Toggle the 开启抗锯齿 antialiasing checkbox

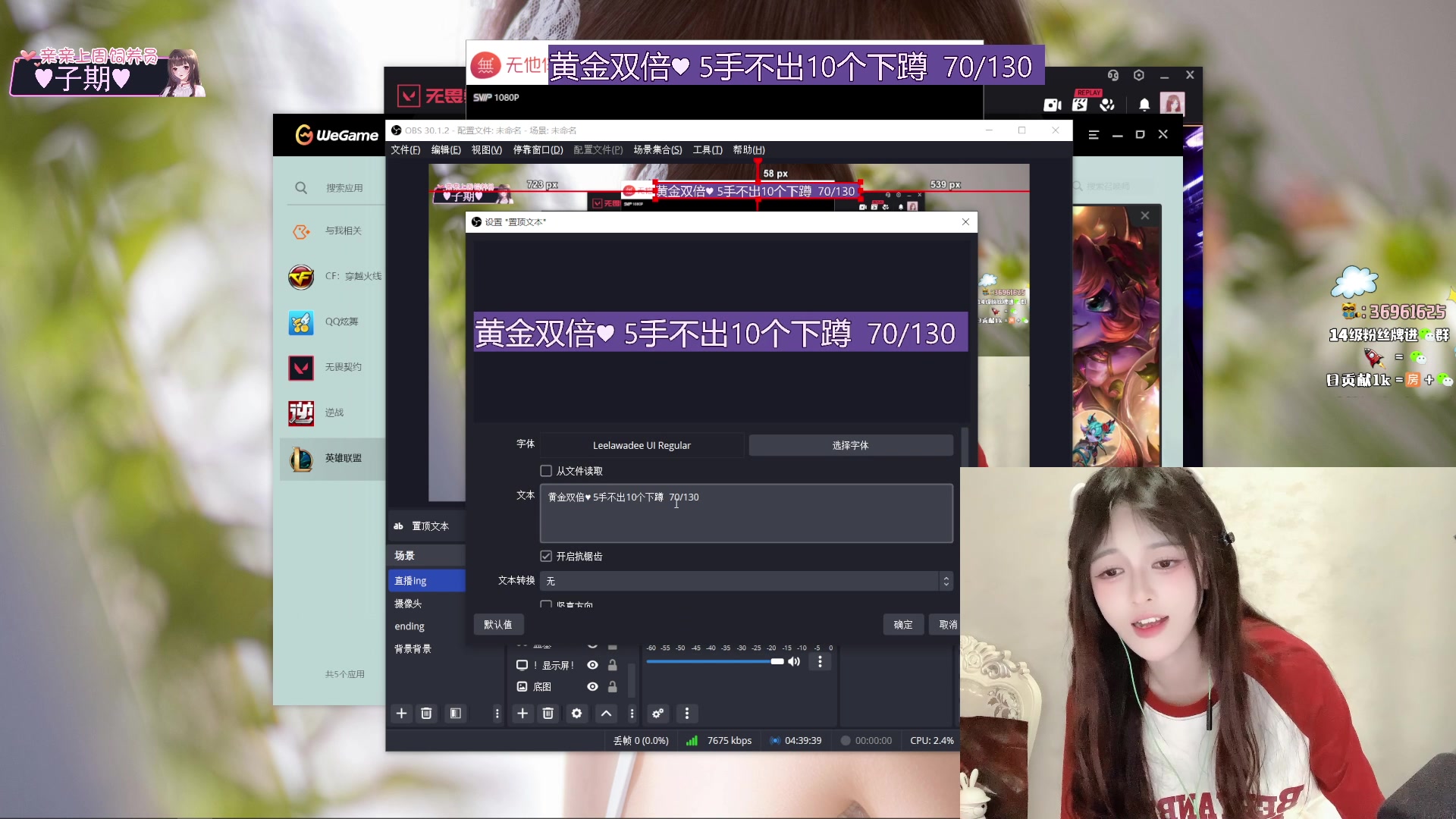pyautogui.click(x=546, y=556)
